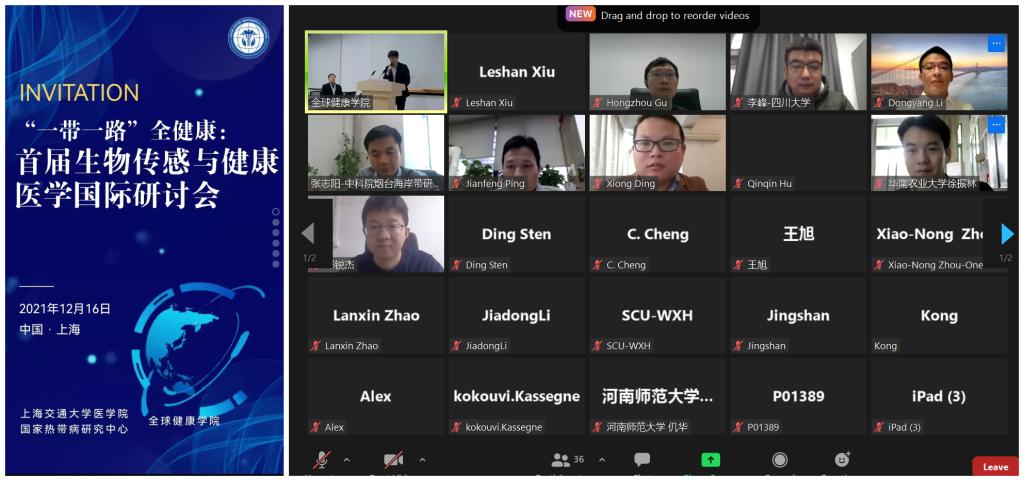Select Hongzhou Gu's video tile

658,72
